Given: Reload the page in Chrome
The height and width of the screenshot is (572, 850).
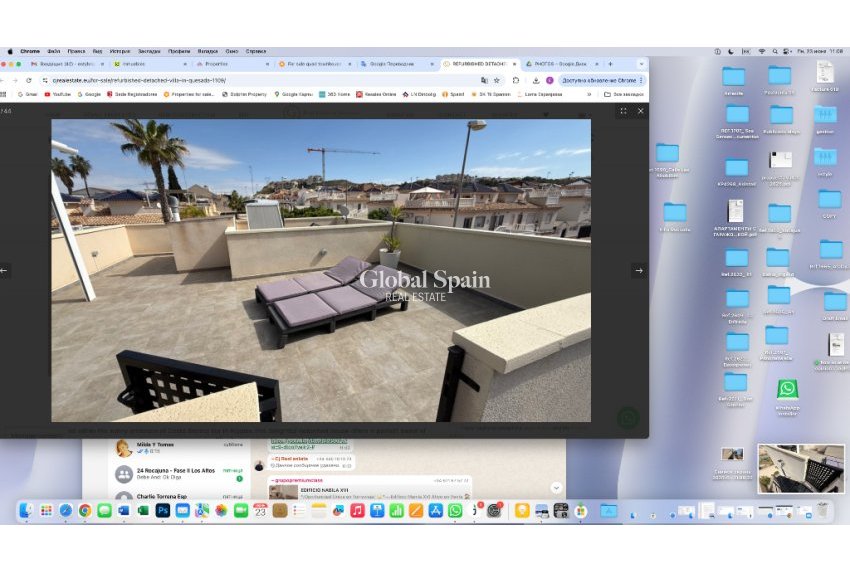Looking at the screenshot, I should click(29, 80).
